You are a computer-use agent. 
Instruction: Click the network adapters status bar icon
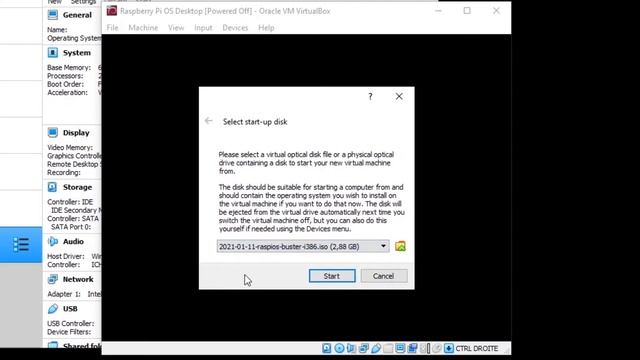(363, 348)
